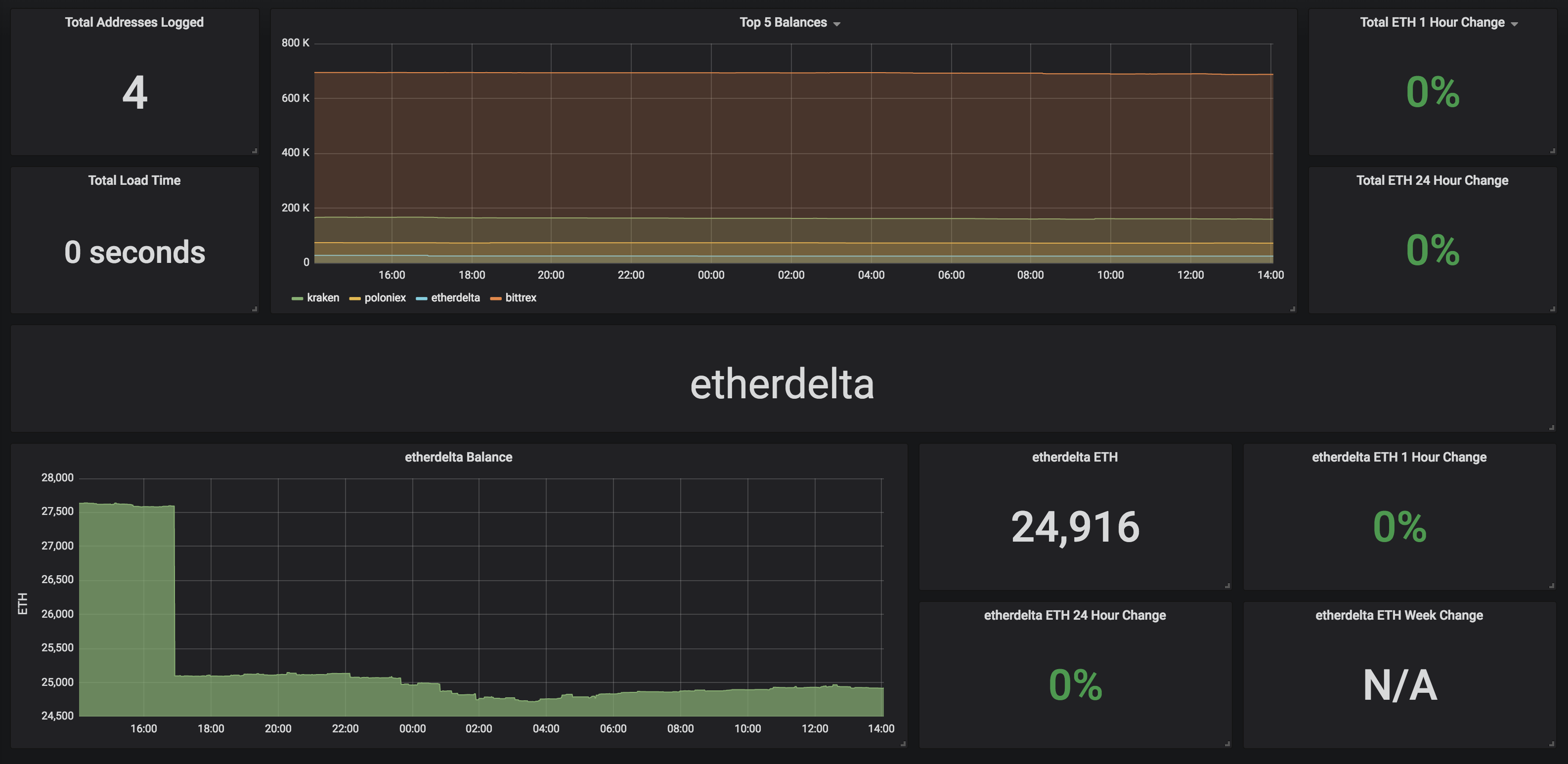Click resize handle of Total Addresses Logged panel
Image resolution: width=1568 pixels, height=764 pixels.
click(255, 150)
